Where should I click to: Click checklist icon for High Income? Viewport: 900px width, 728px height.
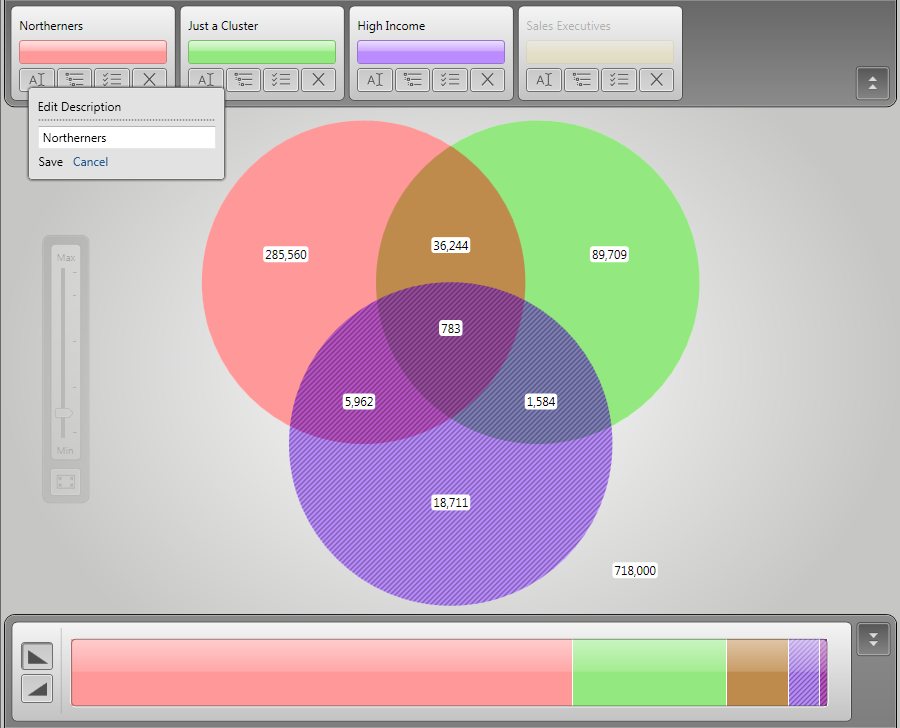[450, 80]
